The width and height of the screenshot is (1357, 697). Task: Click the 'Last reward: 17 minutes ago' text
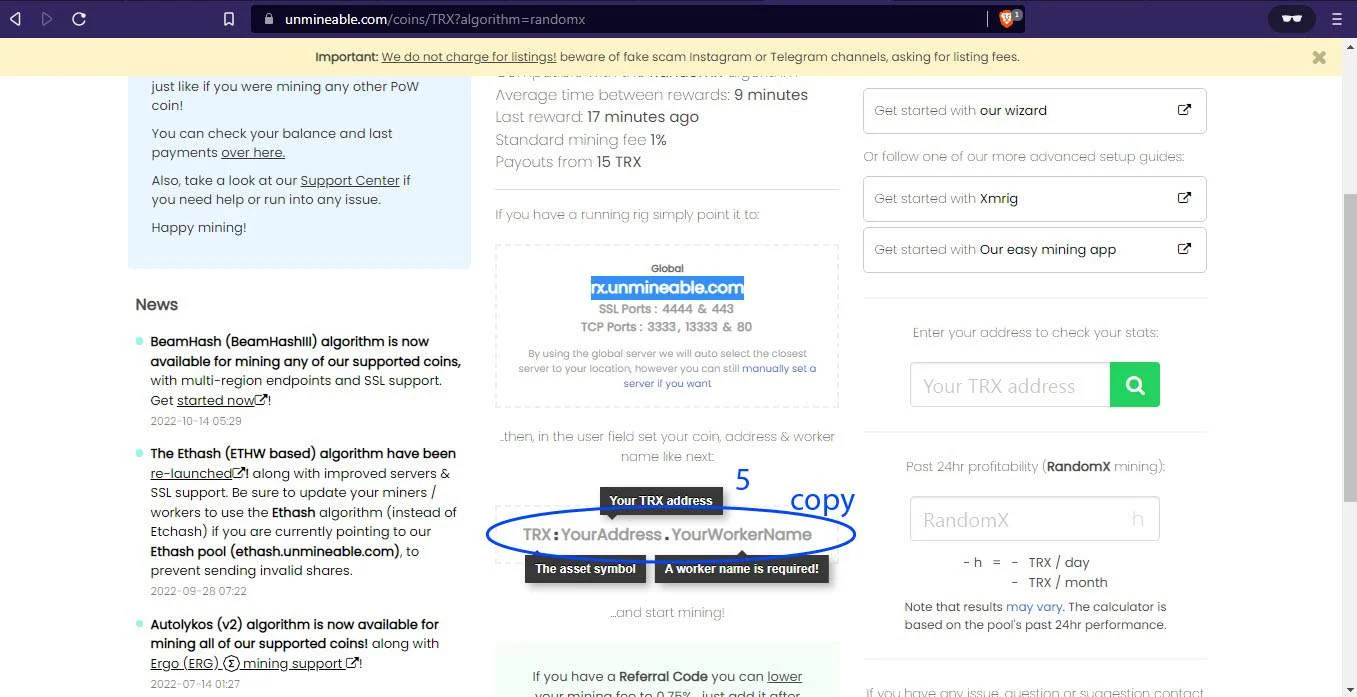point(597,117)
